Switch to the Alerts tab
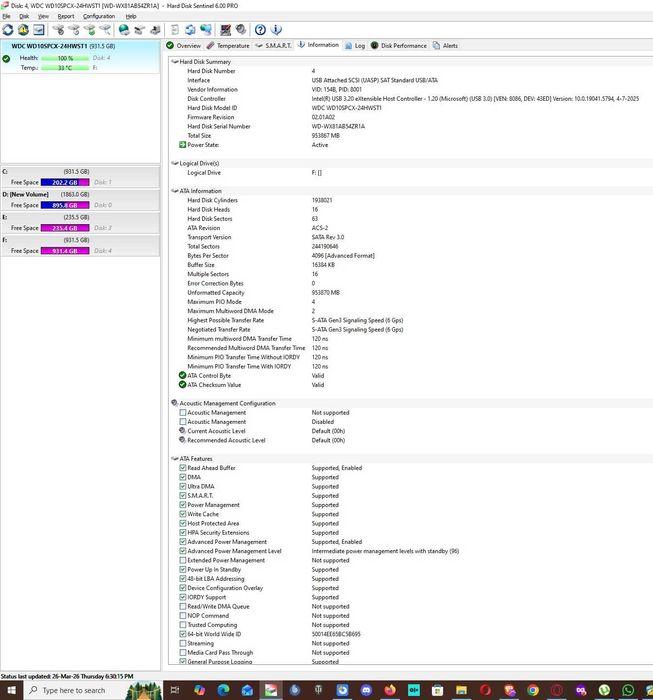The image size is (653, 700). [x=445, y=46]
